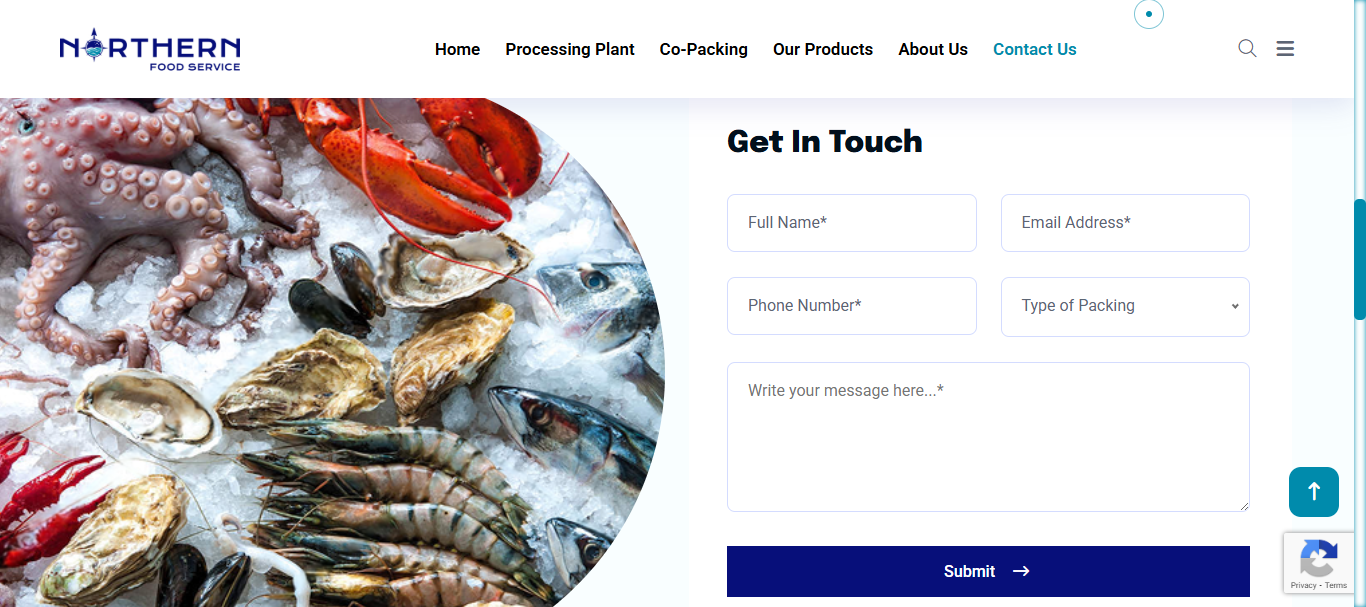Image resolution: width=1366 pixels, height=607 pixels.
Task: Visit the About Us page
Action: [x=933, y=49]
